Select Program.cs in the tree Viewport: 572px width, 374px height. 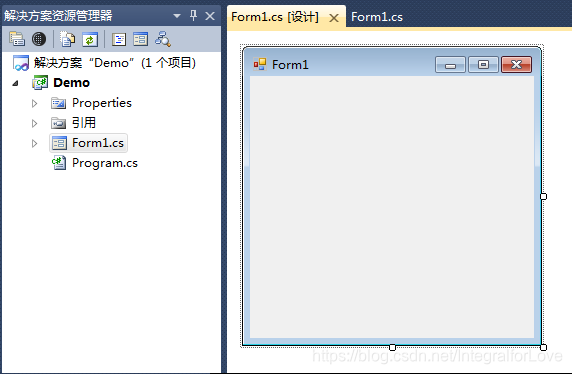105,163
